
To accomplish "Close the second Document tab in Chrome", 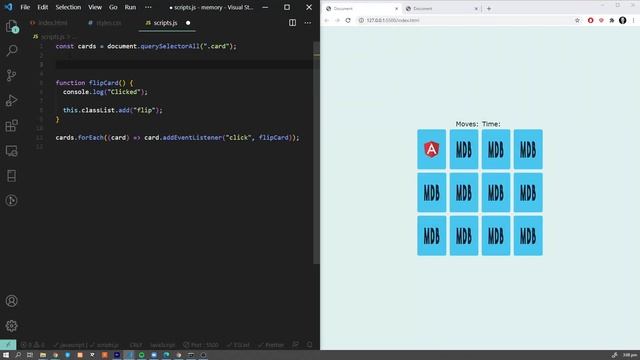I will pos(476,9).
